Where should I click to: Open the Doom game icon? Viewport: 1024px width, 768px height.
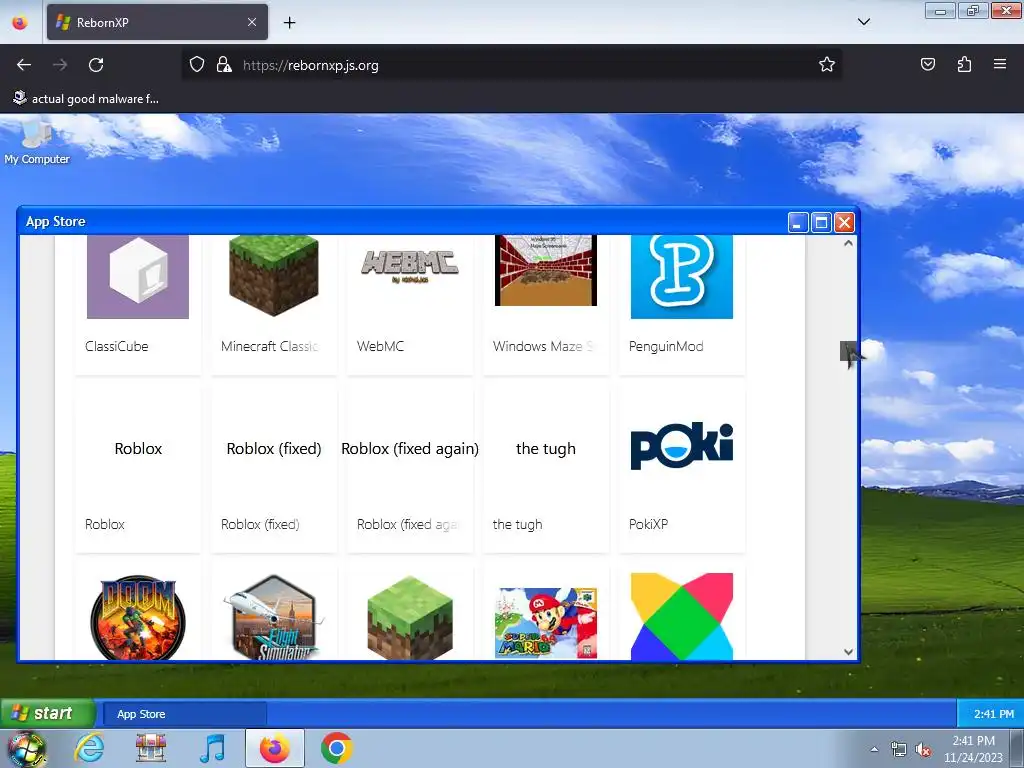(138, 617)
